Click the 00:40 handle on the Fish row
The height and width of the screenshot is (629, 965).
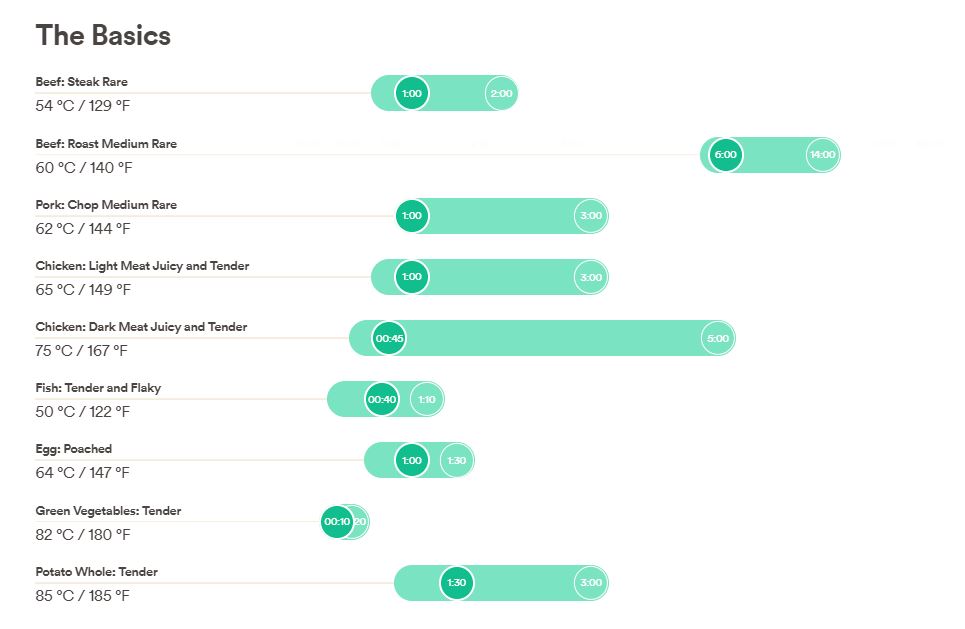(x=382, y=400)
